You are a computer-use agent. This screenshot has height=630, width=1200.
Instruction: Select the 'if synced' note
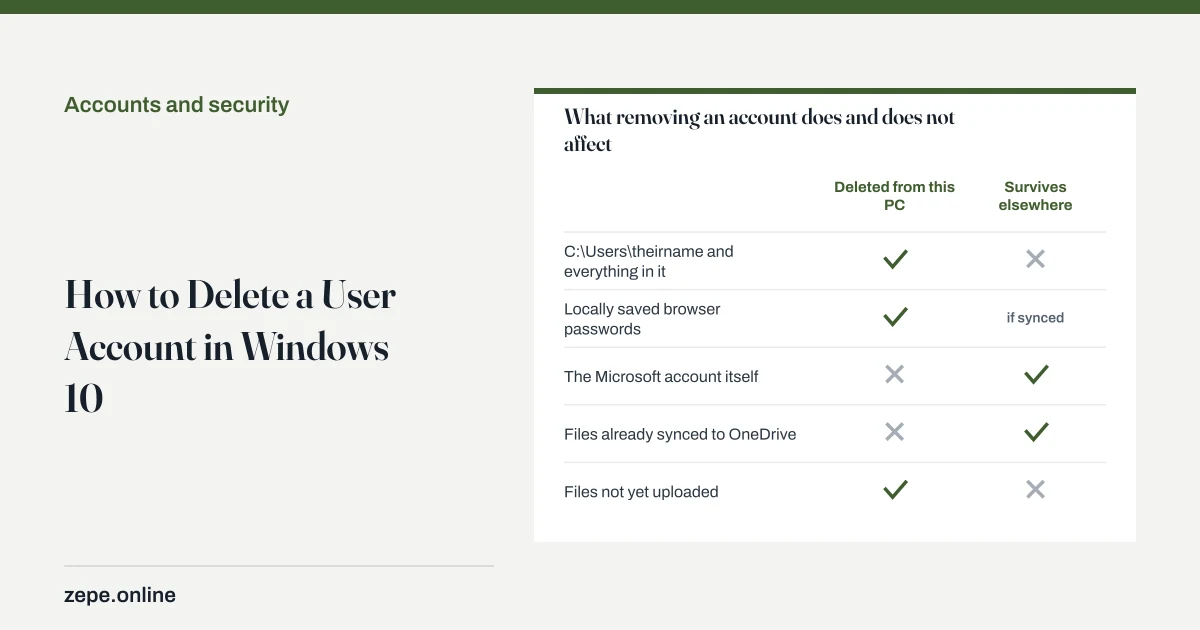pos(1035,318)
